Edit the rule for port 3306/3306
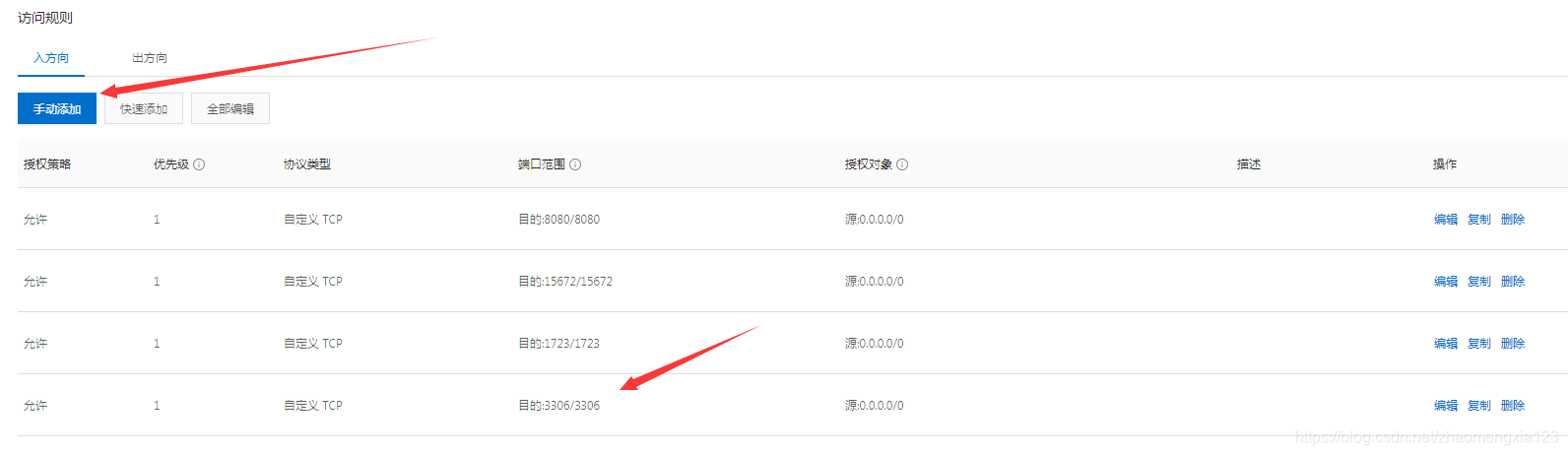1568x455 pixels. pos(1446,406)
